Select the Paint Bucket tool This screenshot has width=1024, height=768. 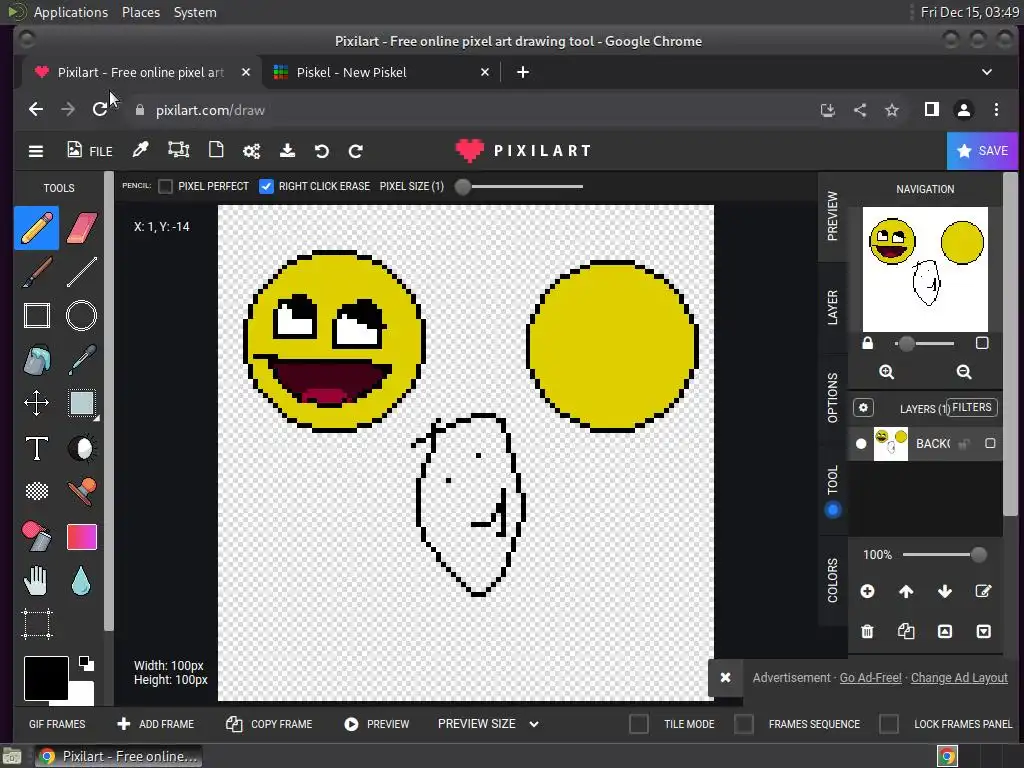pyautogui.click(x=37, y=360)
